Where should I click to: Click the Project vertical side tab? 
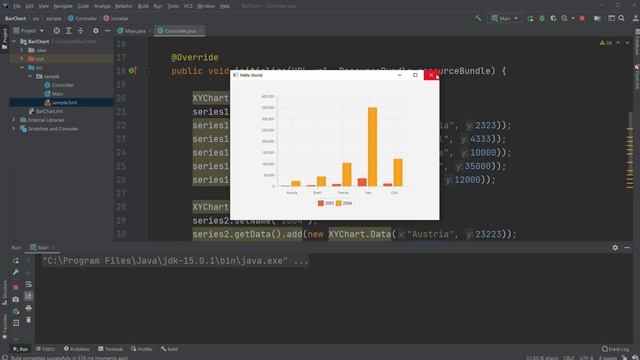[x=4, y=39]
